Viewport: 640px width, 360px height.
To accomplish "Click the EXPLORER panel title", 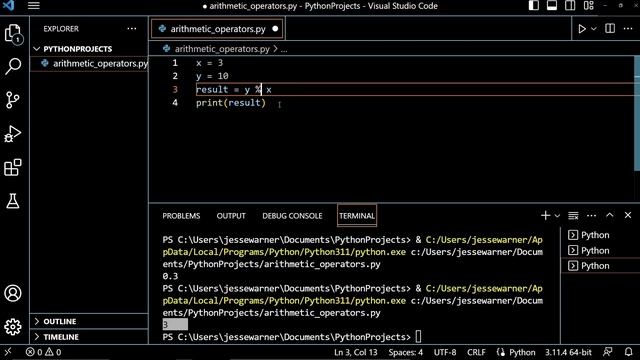I will click(x=61, y=29).
